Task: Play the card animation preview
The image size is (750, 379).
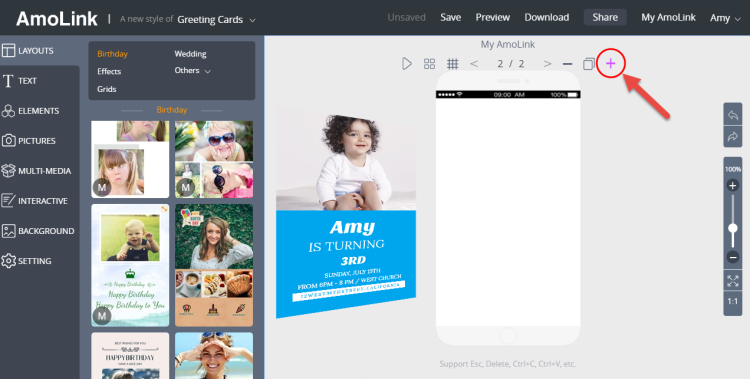Action: click(x=407, y=64)
